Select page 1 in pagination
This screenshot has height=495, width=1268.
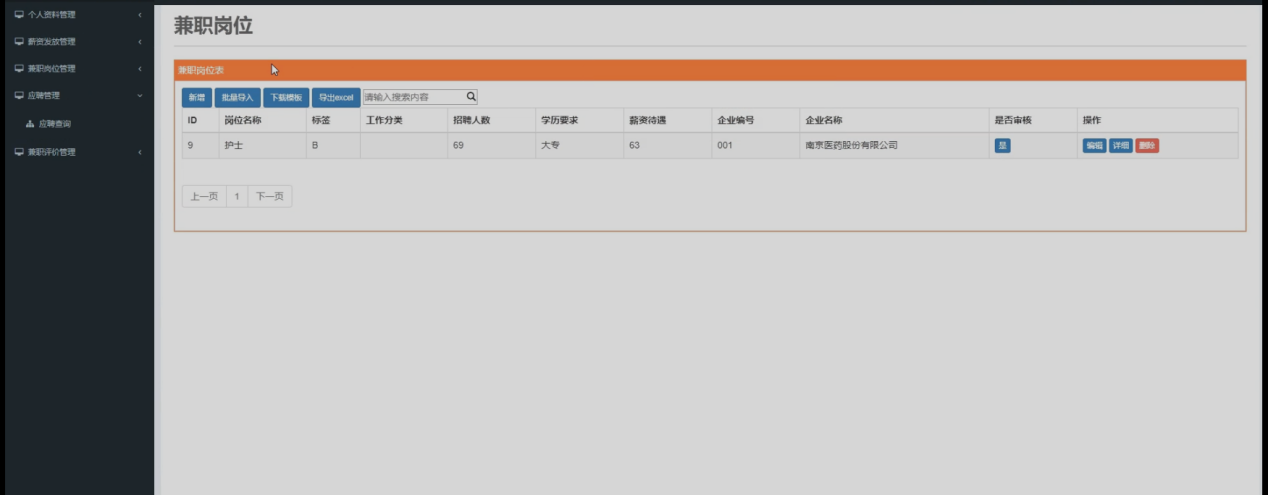pos(237,197)
